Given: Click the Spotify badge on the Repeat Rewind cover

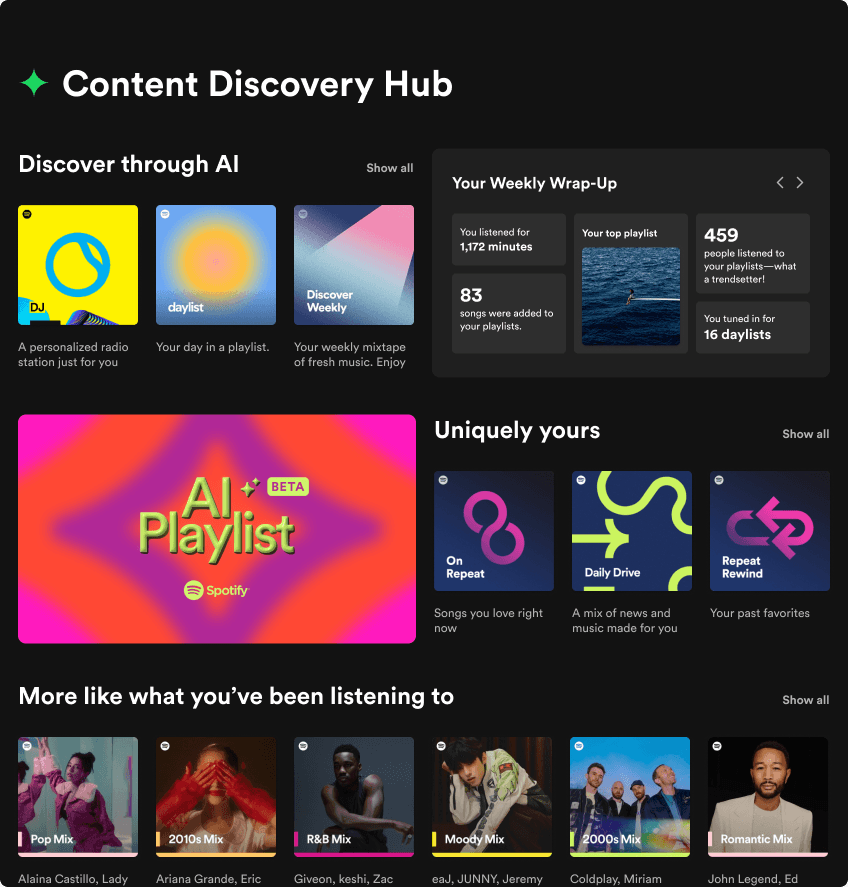Looking at the screenshot, I should pos(719,480).
